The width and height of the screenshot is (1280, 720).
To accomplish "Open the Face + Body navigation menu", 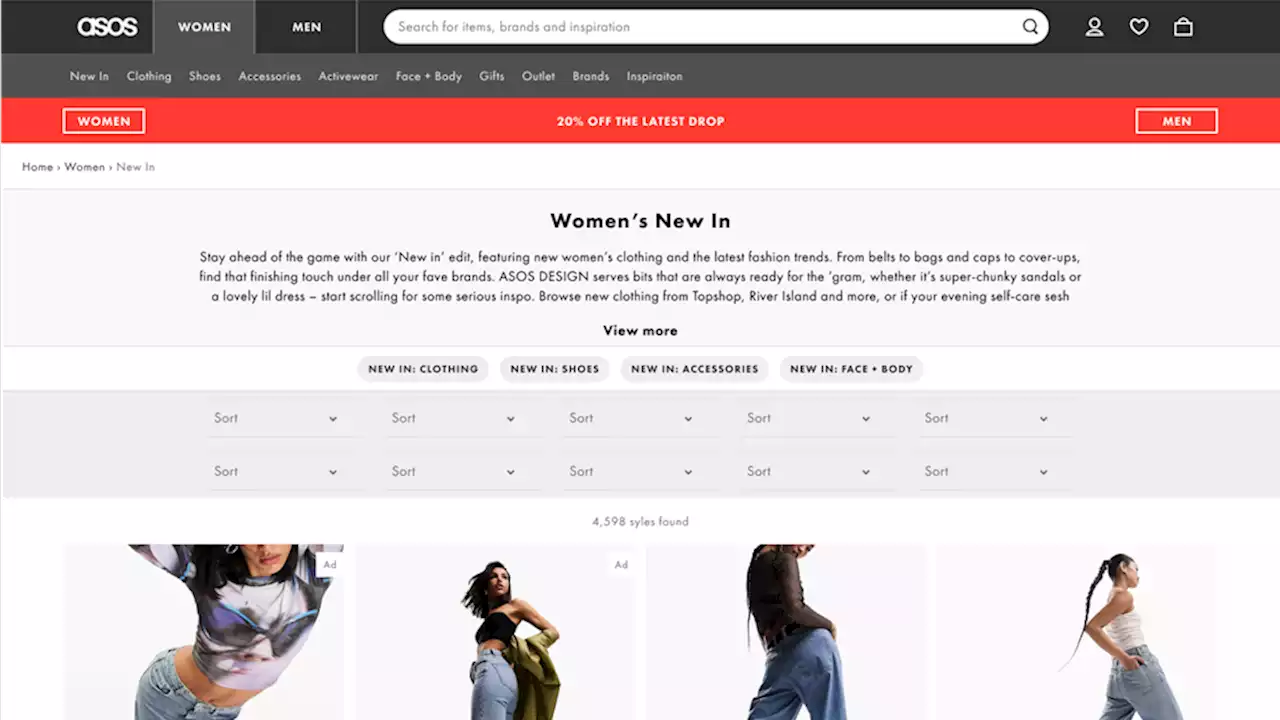I will [429, 76].
